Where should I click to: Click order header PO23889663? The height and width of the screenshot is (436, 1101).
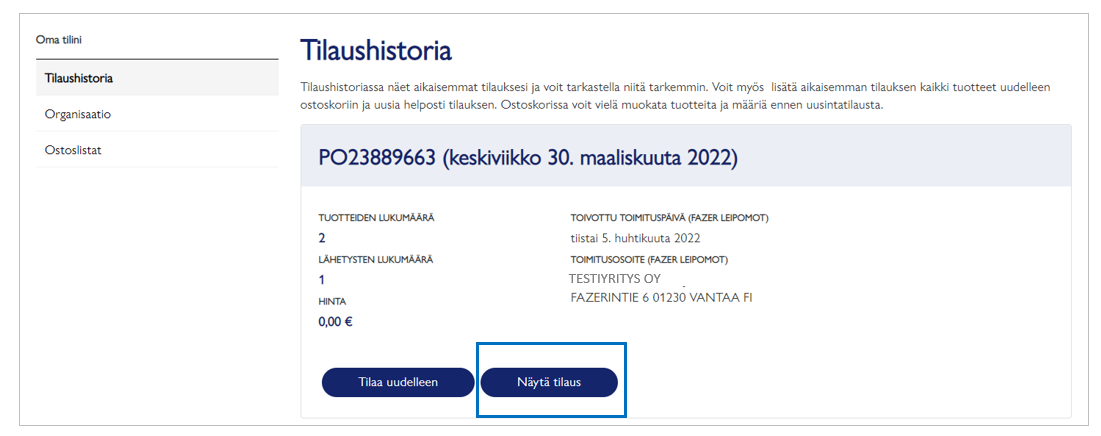tap(528, 158)
